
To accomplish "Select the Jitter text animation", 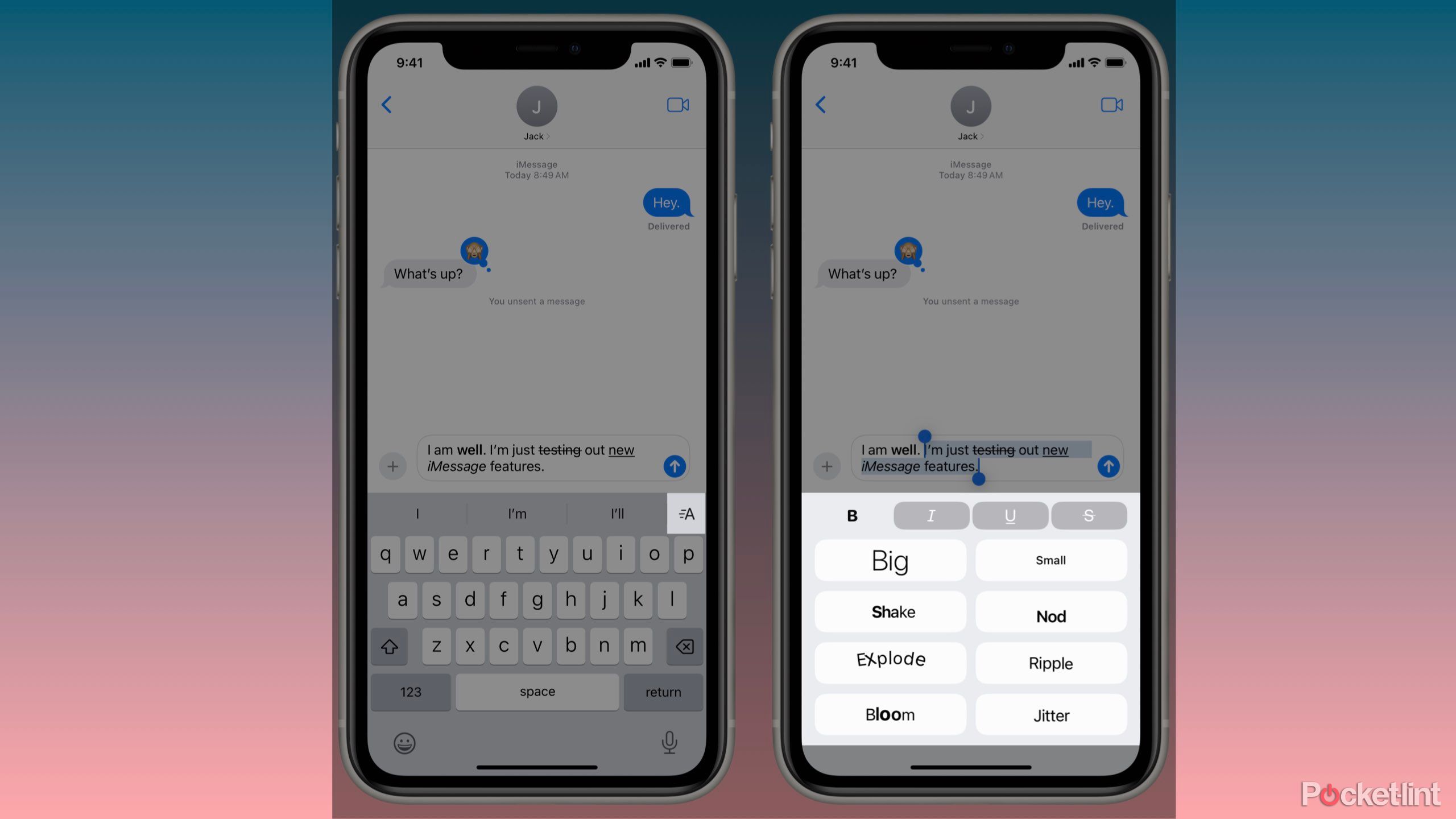I will (x=1051, y=714).
